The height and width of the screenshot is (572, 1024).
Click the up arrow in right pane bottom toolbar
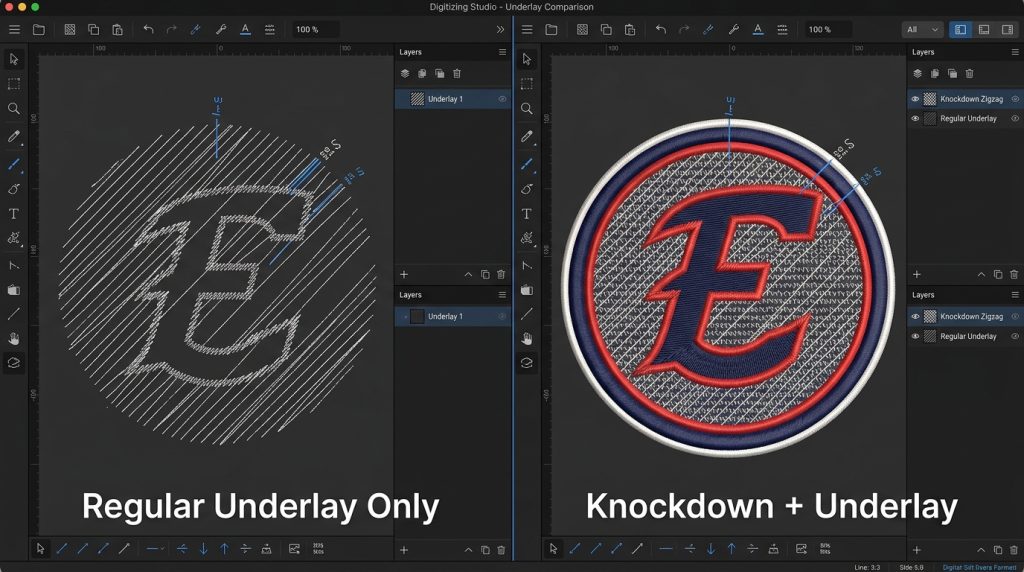coord(731,549)
